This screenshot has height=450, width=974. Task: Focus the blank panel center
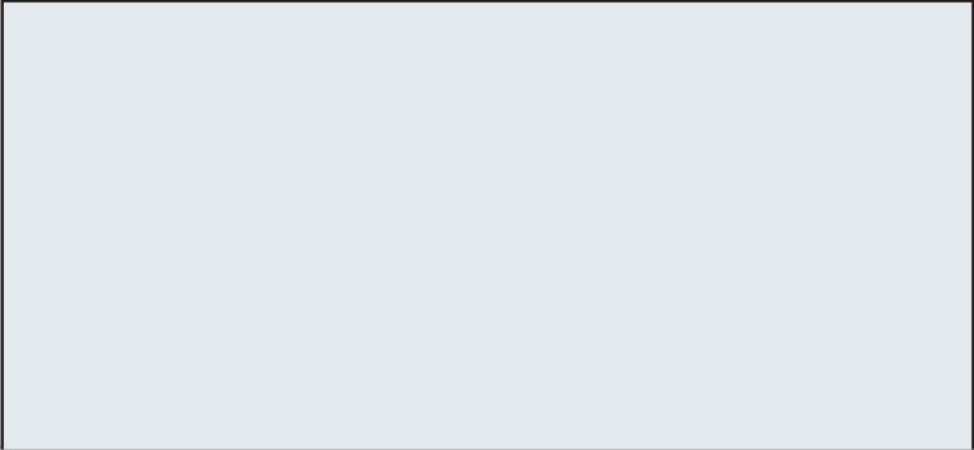[x=487, y=225]
